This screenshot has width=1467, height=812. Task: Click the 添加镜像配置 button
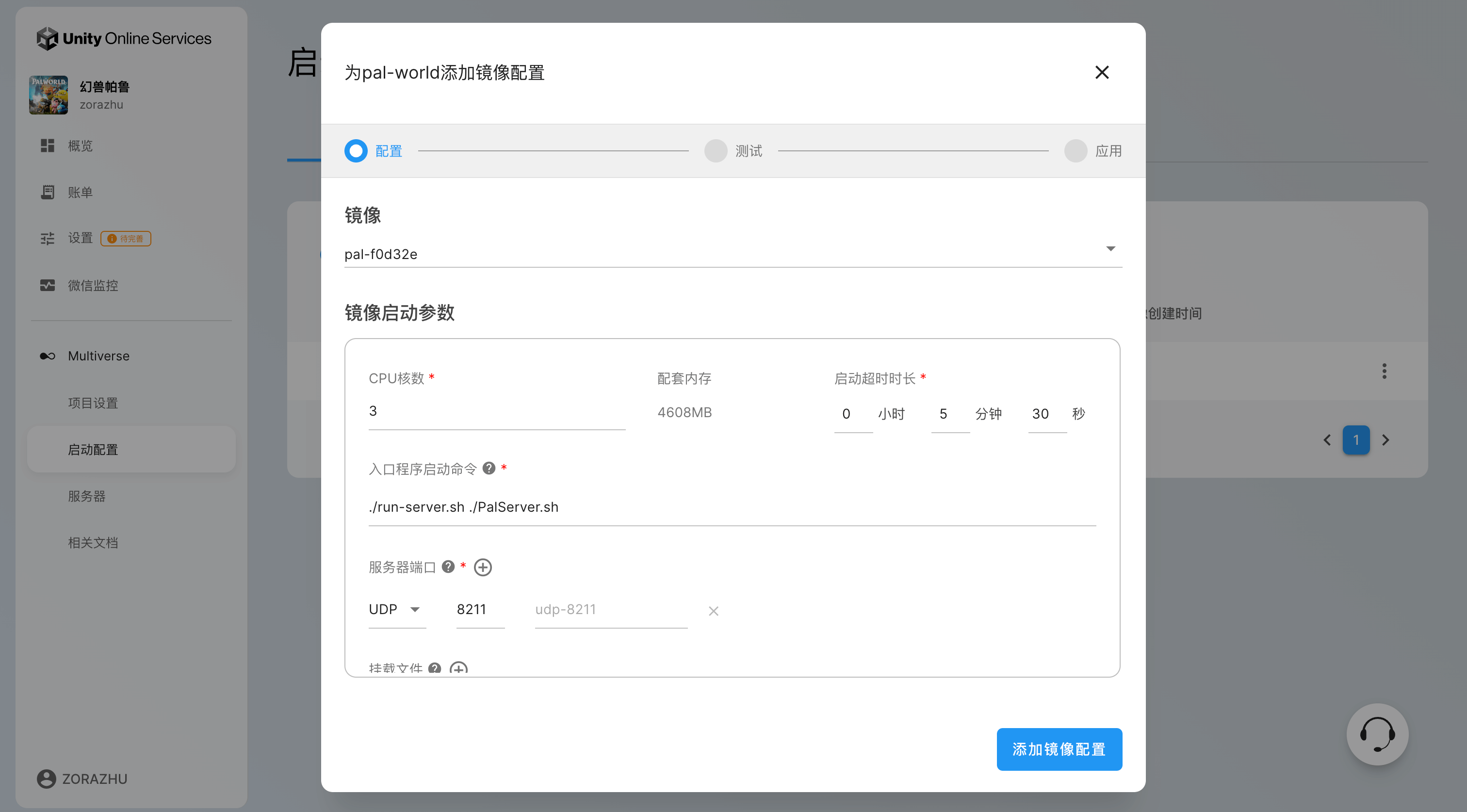coord(1059,749)
